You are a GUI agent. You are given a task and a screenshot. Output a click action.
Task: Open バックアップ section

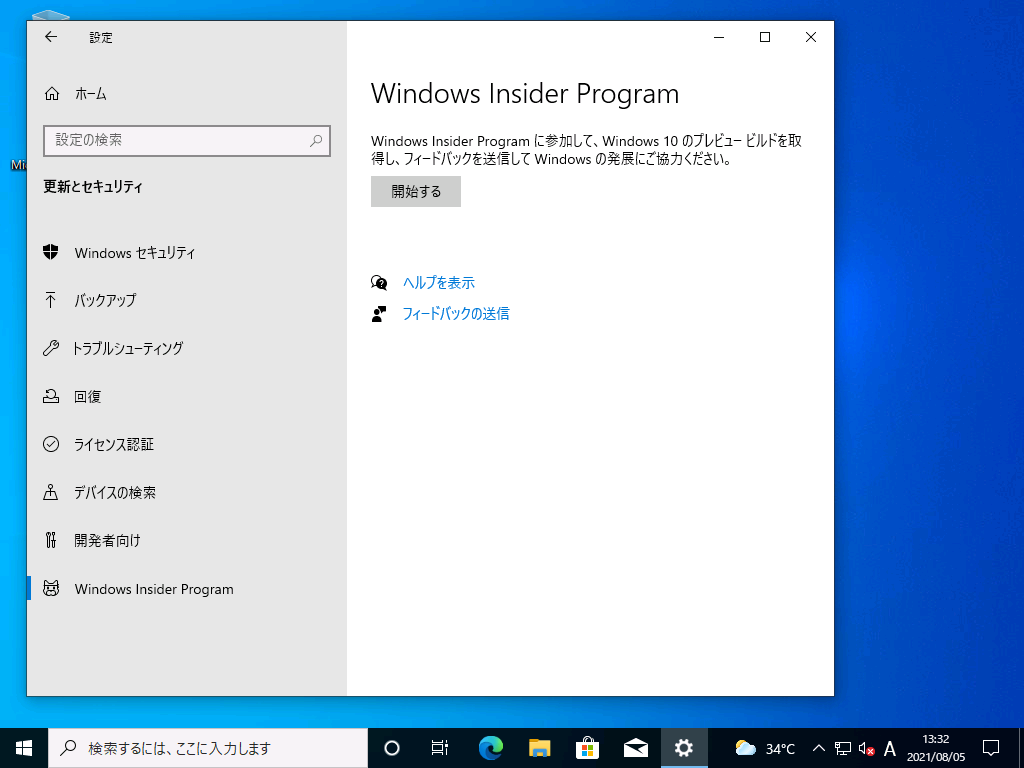(x=187, y=300)
